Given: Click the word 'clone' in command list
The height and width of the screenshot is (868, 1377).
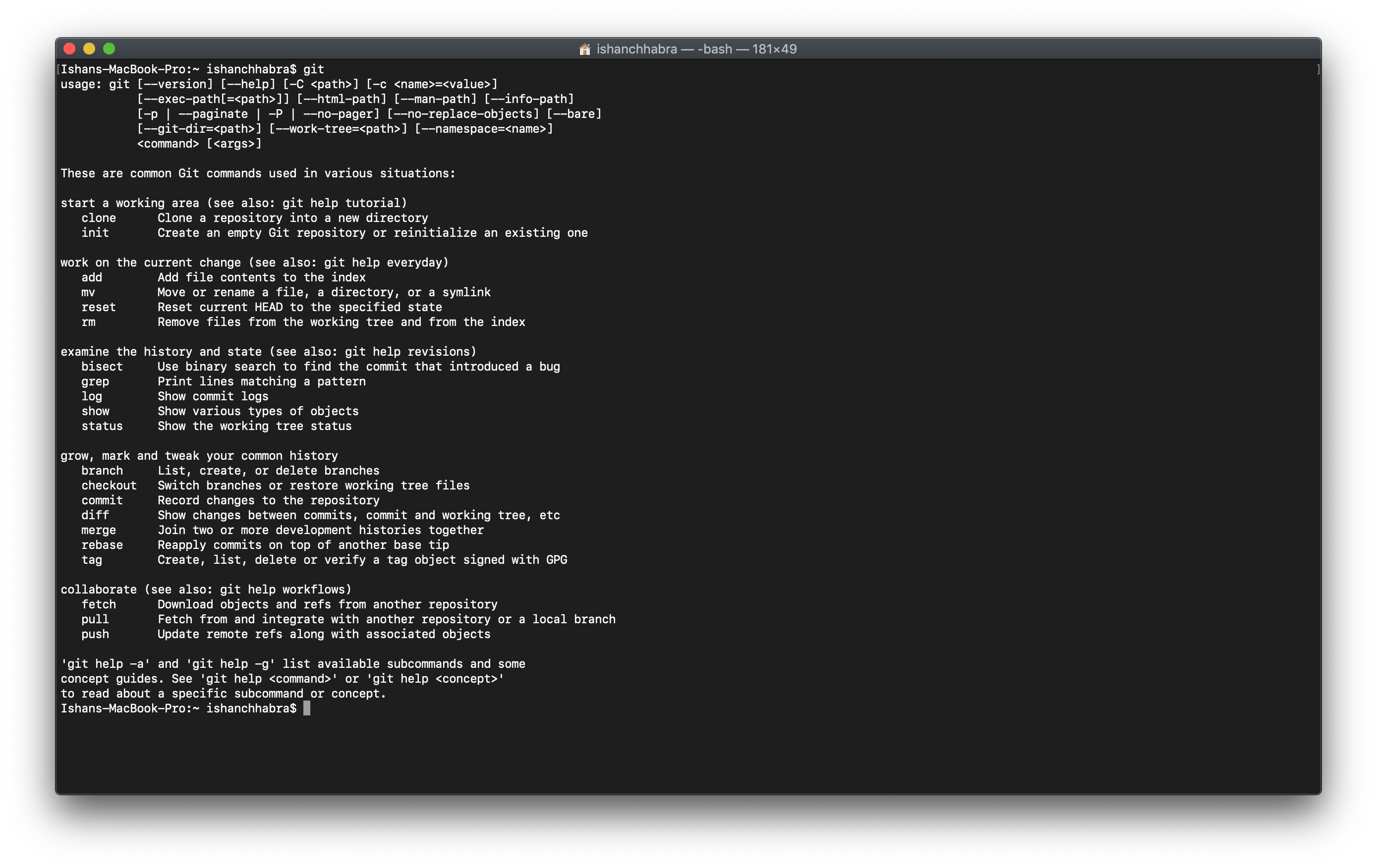Looking at the screenshot, I should coord(98,218).
